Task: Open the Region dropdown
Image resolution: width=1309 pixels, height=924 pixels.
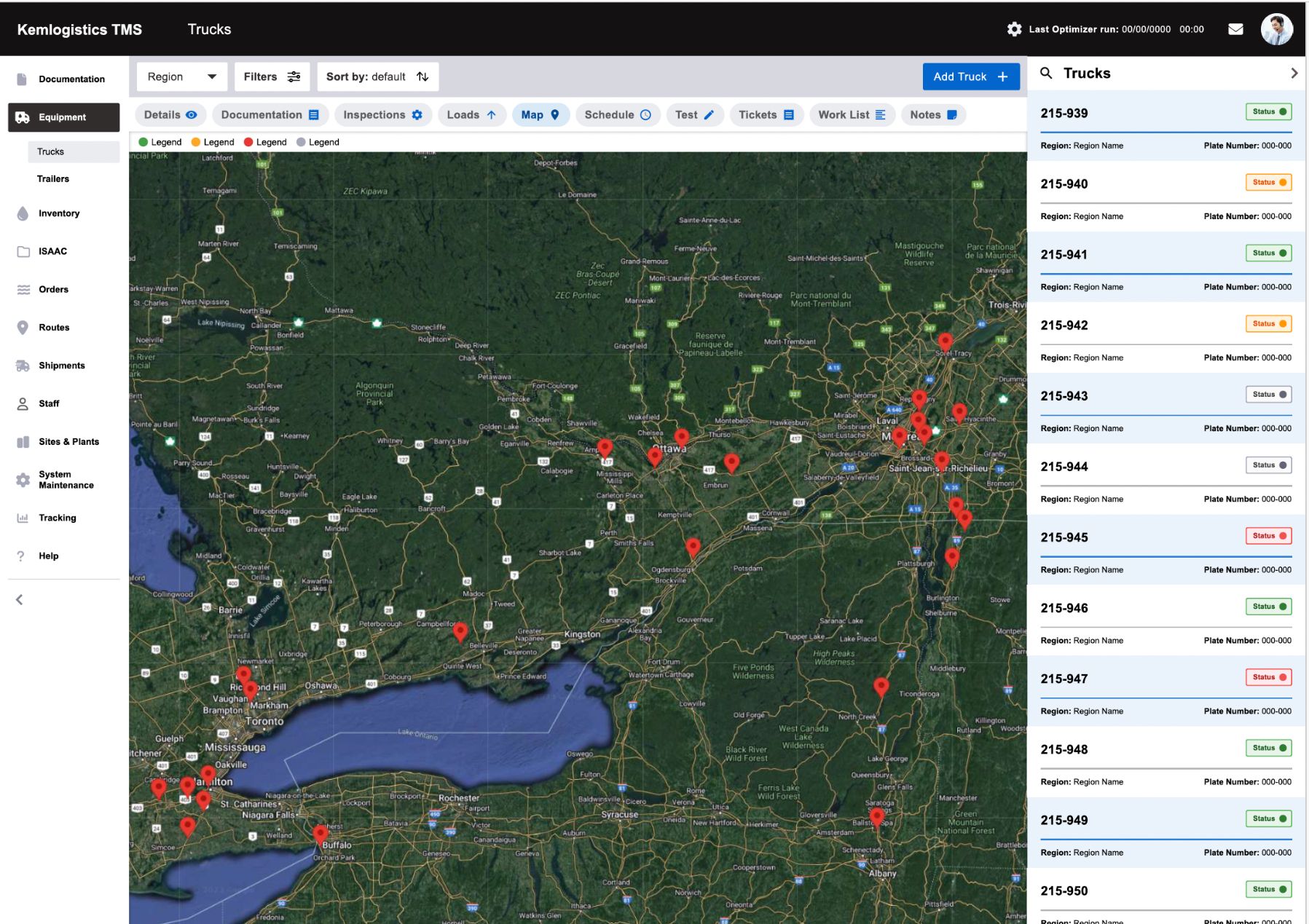Action: 182,76
